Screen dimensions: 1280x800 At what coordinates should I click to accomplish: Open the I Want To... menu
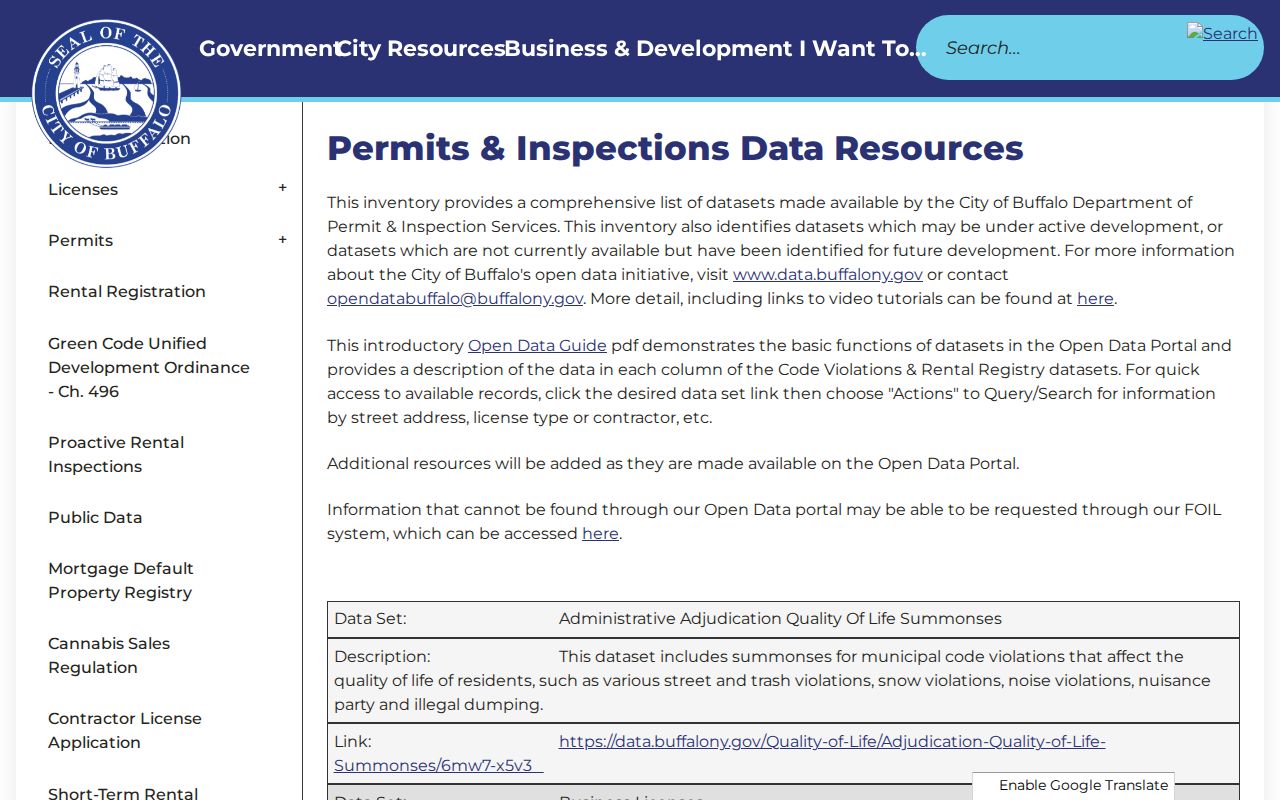[x=862, y=48]
